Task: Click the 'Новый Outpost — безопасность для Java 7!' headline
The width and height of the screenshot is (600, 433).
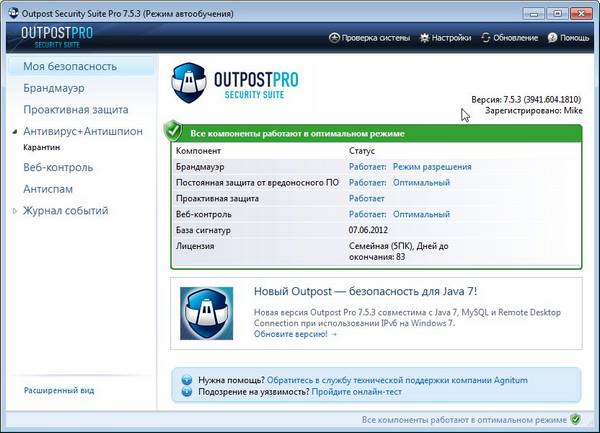Action: tap(365, 291)
